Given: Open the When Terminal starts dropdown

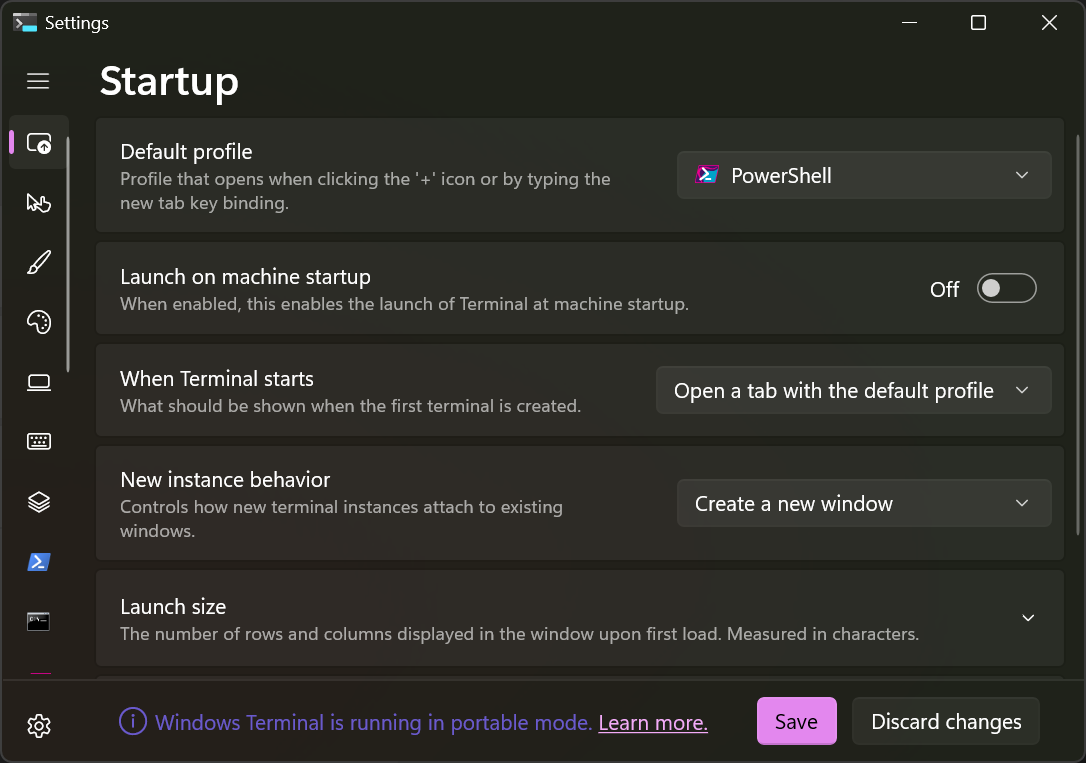Looking at the screenshot, I should 853,391.
